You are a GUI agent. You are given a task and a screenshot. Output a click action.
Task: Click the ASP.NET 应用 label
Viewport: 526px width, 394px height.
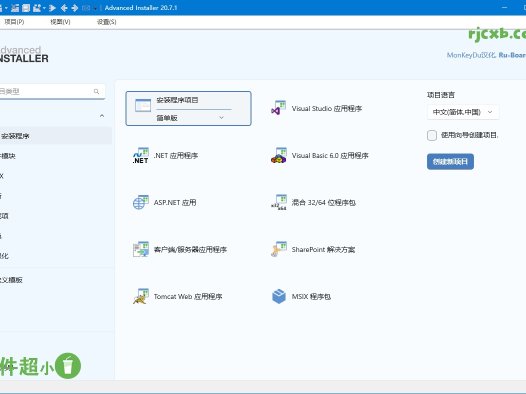click(x=175, y=203)
